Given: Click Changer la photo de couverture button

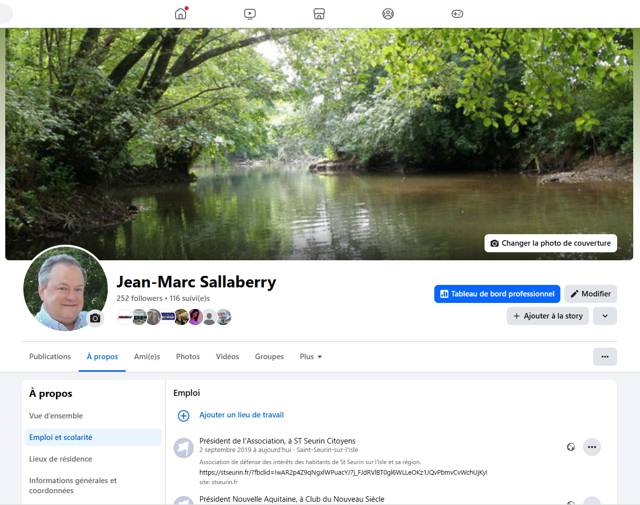Looking at the screenshot, I should tap(551, 243).
